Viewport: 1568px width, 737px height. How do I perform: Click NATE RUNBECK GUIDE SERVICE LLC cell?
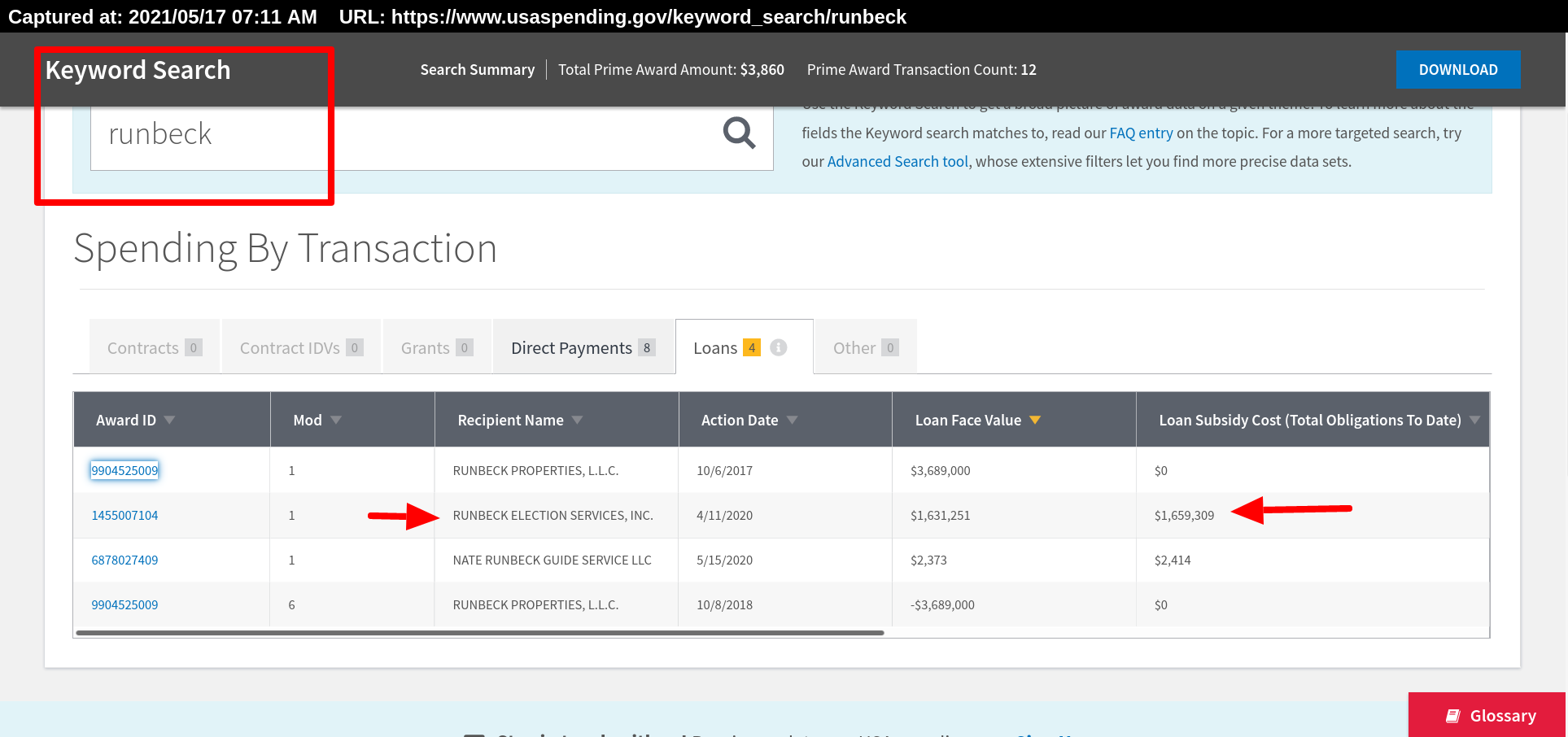tap(553, 560)
